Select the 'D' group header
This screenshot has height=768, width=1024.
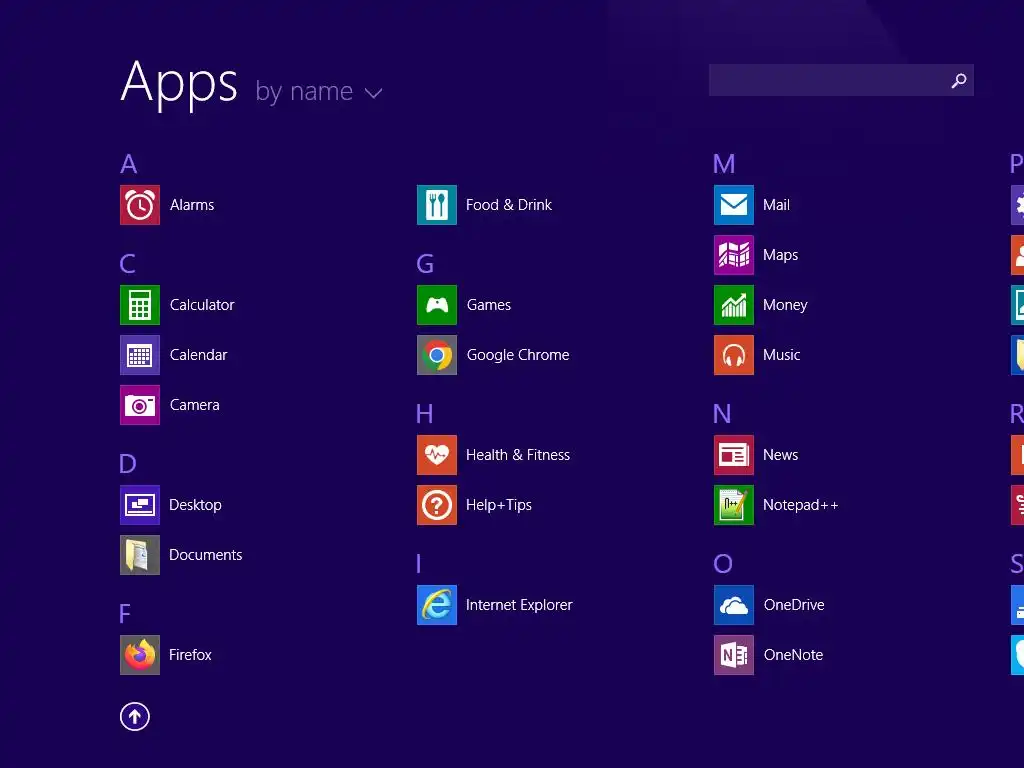pyautogui.click(x=128, y=464)
